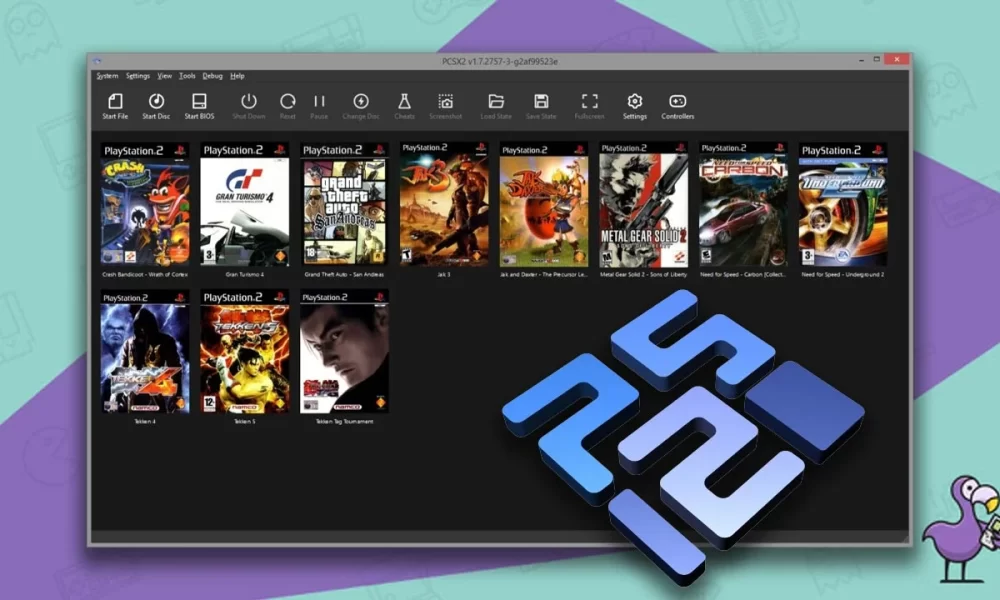Click the Pause toolbar icon

319,101
